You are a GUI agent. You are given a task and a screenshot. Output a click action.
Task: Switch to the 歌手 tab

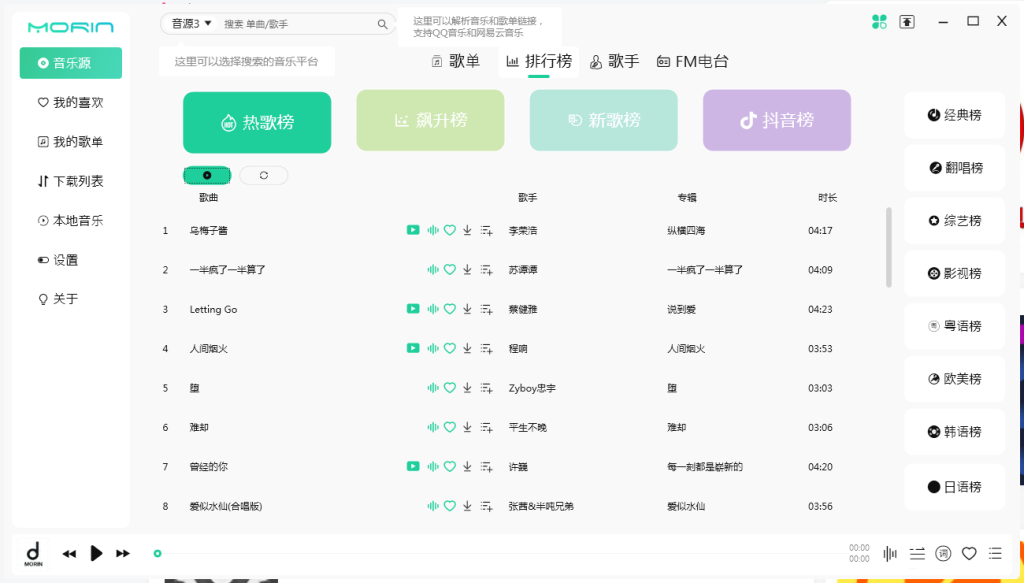point(613,60)
